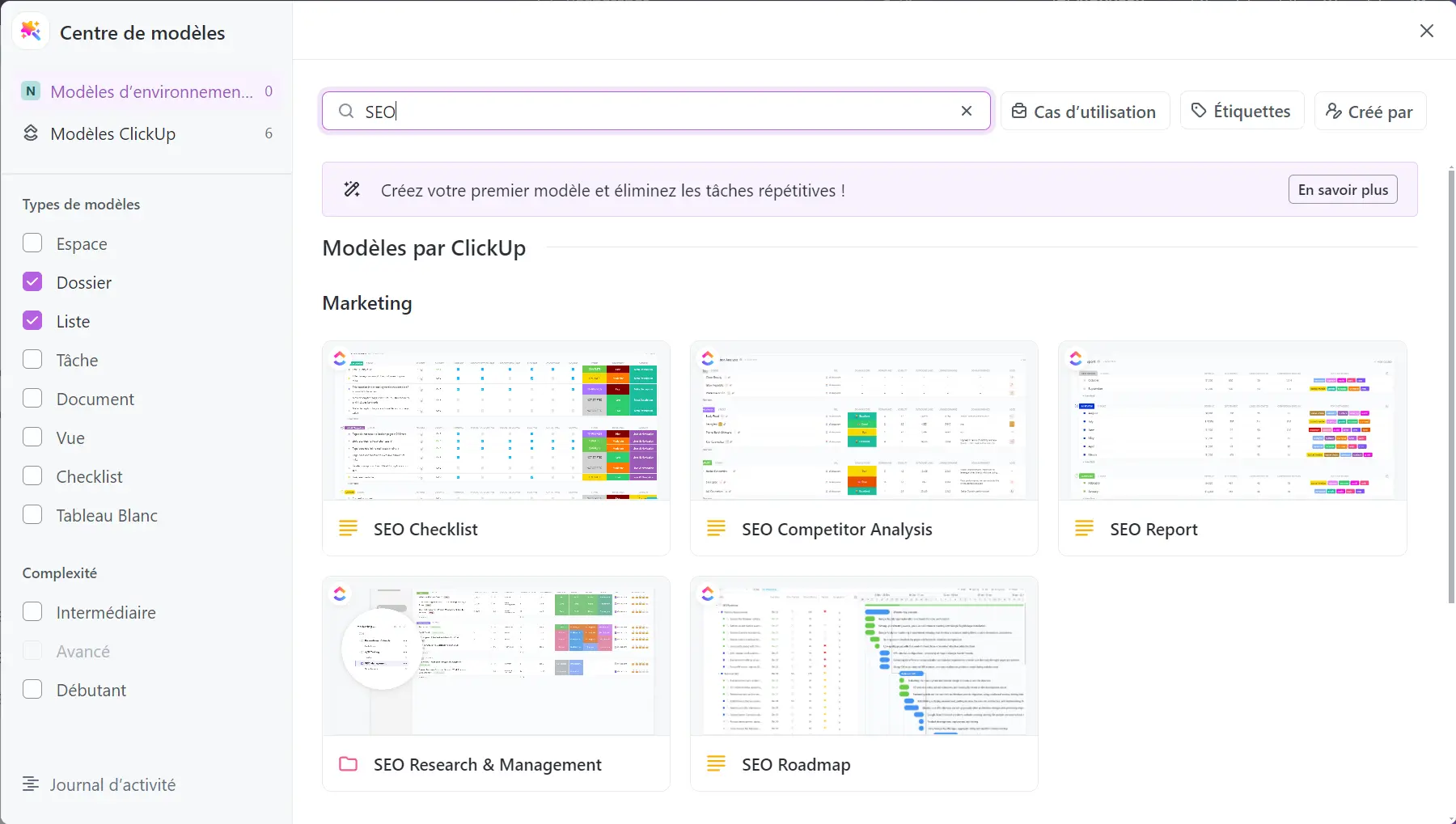Check the Document template type
The width and height of the screenshot is (1456, 824).
click(x=32, y=399)
